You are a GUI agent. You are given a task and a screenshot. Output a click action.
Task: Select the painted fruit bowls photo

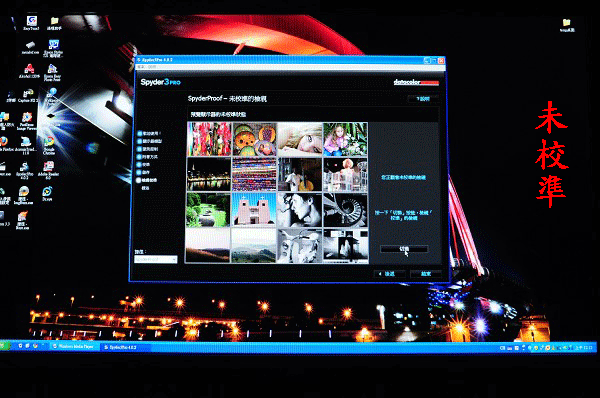254,139
